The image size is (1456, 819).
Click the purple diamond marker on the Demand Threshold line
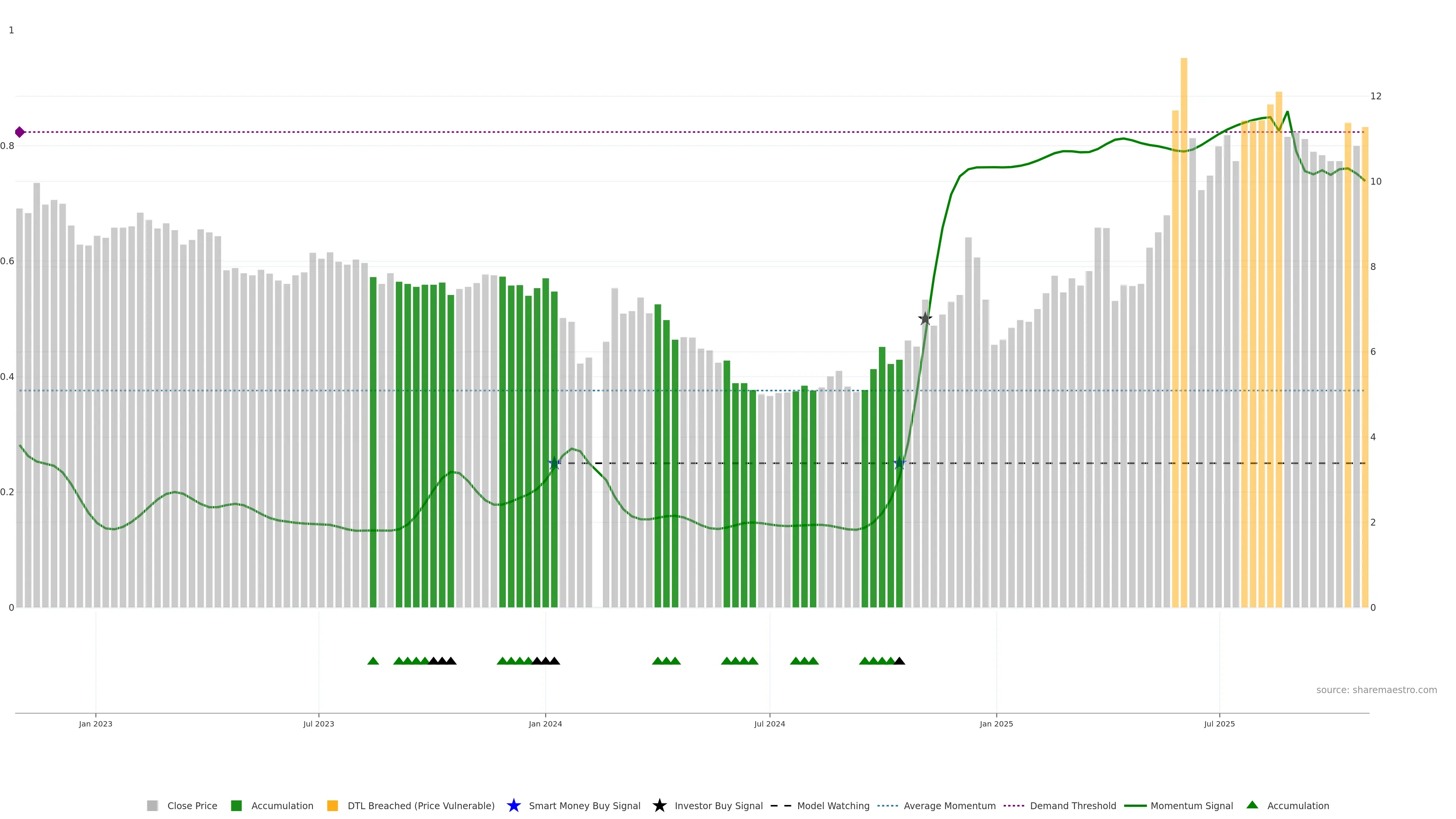20,132
